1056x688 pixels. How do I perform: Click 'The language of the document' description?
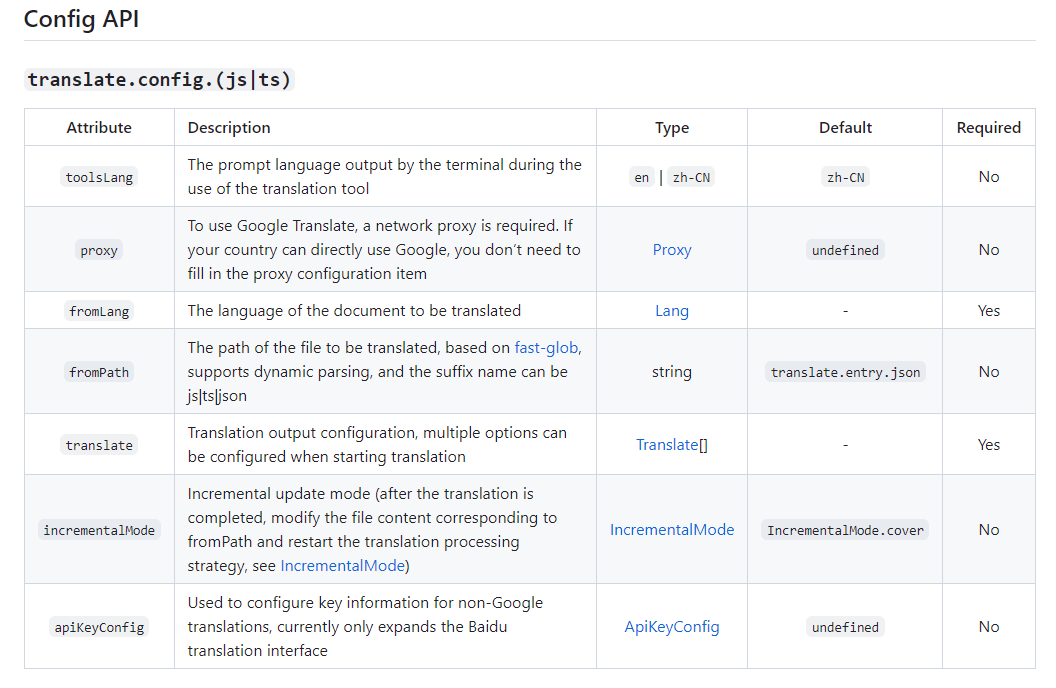click(x=354, y=310)
